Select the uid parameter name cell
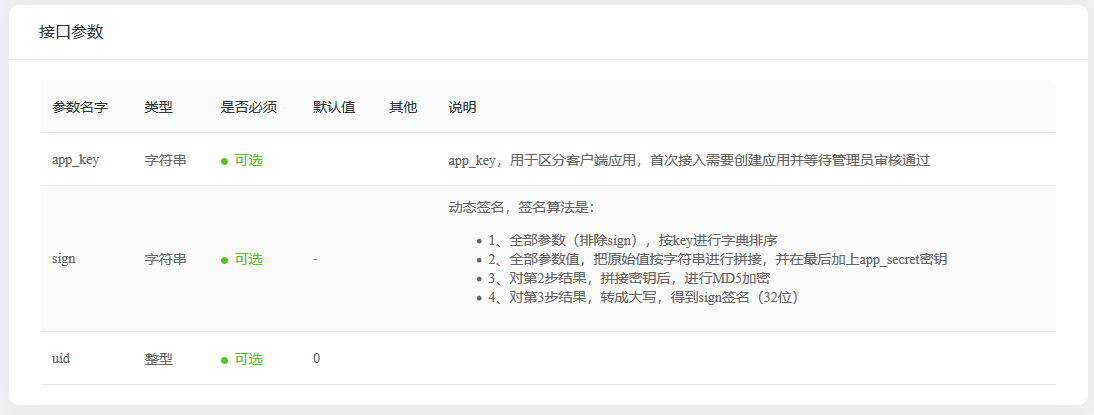Screen dimensions: 1094x415 tap(61, 359)
